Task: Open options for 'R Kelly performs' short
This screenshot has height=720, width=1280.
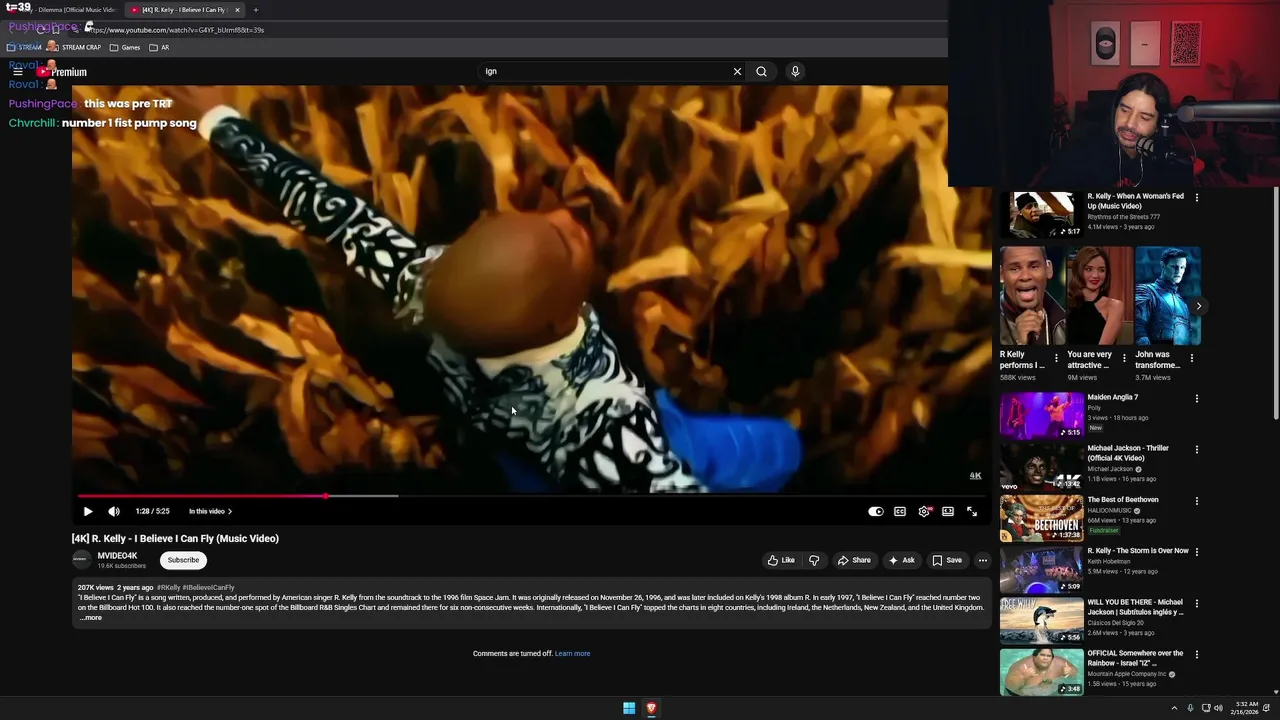Action: click(x=1056, y=358)
